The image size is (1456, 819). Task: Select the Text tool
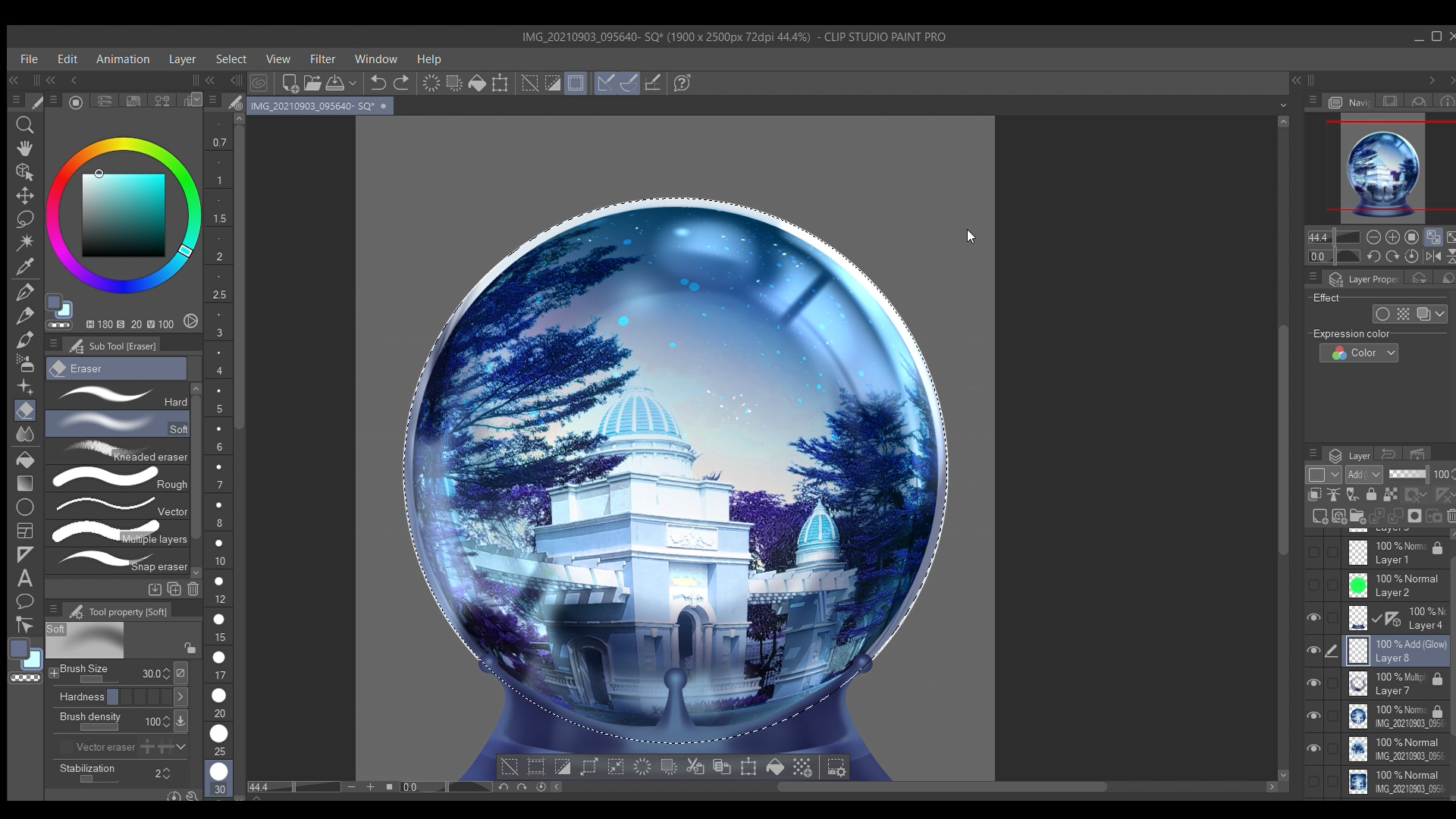25,579
